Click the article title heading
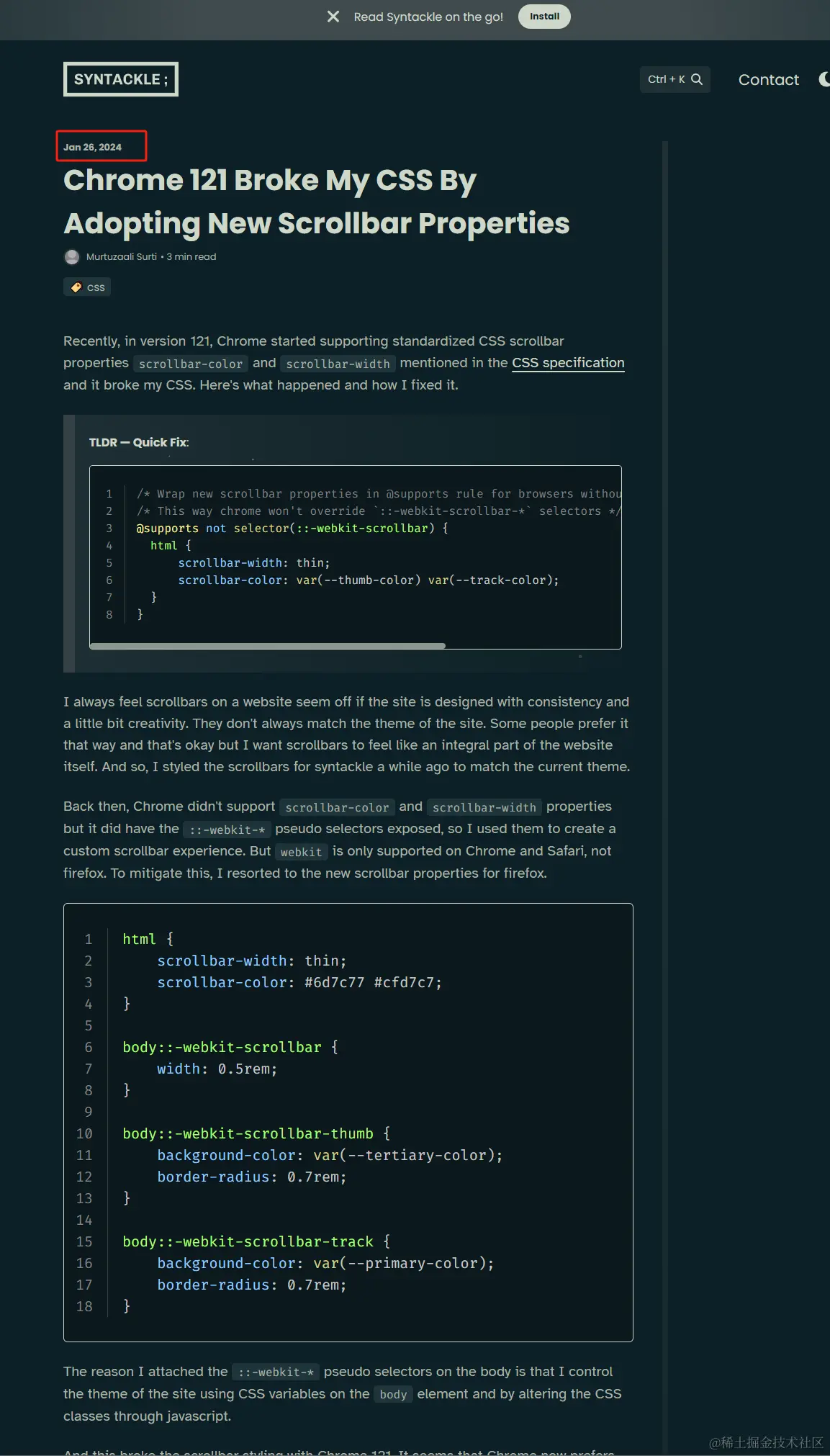830x1456 pixels. click(317, 202)
